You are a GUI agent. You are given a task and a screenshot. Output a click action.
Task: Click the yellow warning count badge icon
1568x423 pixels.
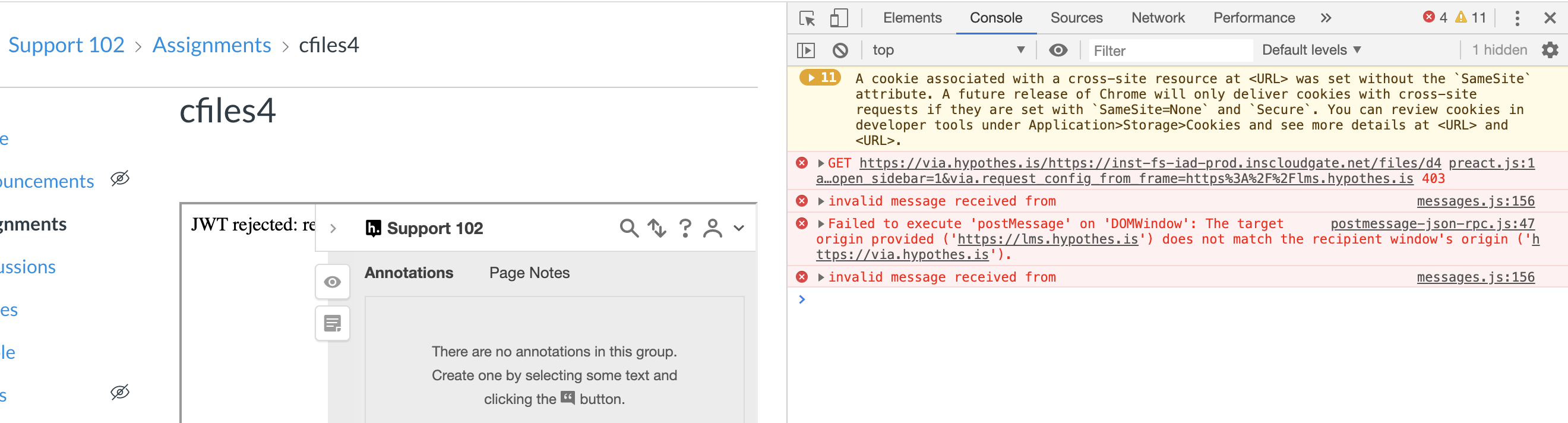(1460, 18)
